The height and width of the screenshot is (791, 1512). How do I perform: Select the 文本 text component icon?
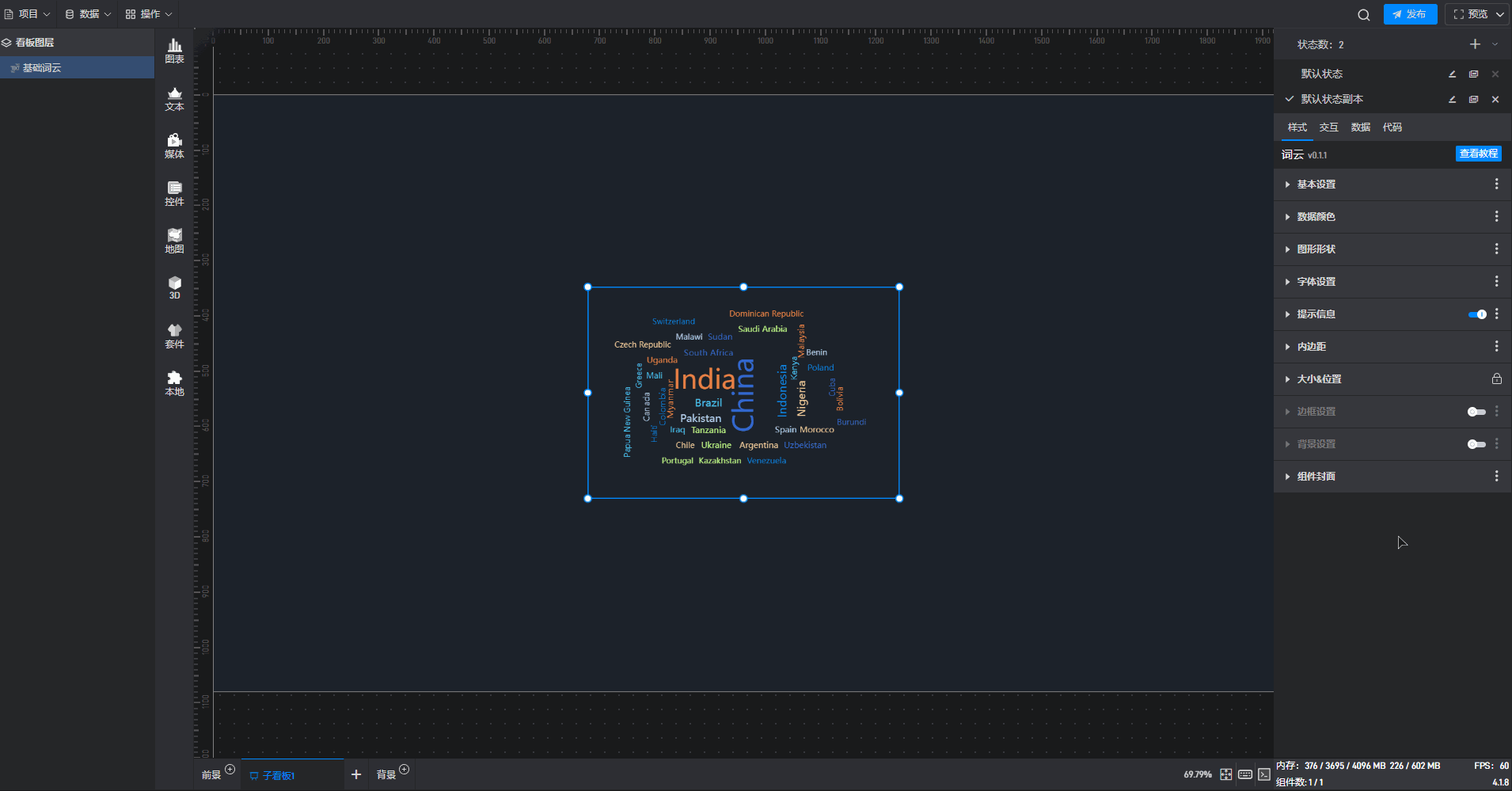(x=174, y=98)
